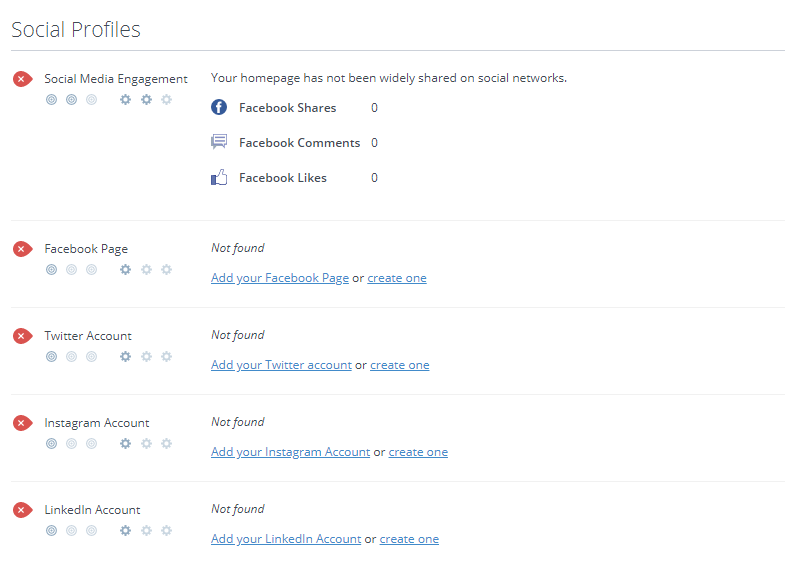788x564 pixels.
Task: Click first gear icon under Facebook Page
Action: coord(125,269)
